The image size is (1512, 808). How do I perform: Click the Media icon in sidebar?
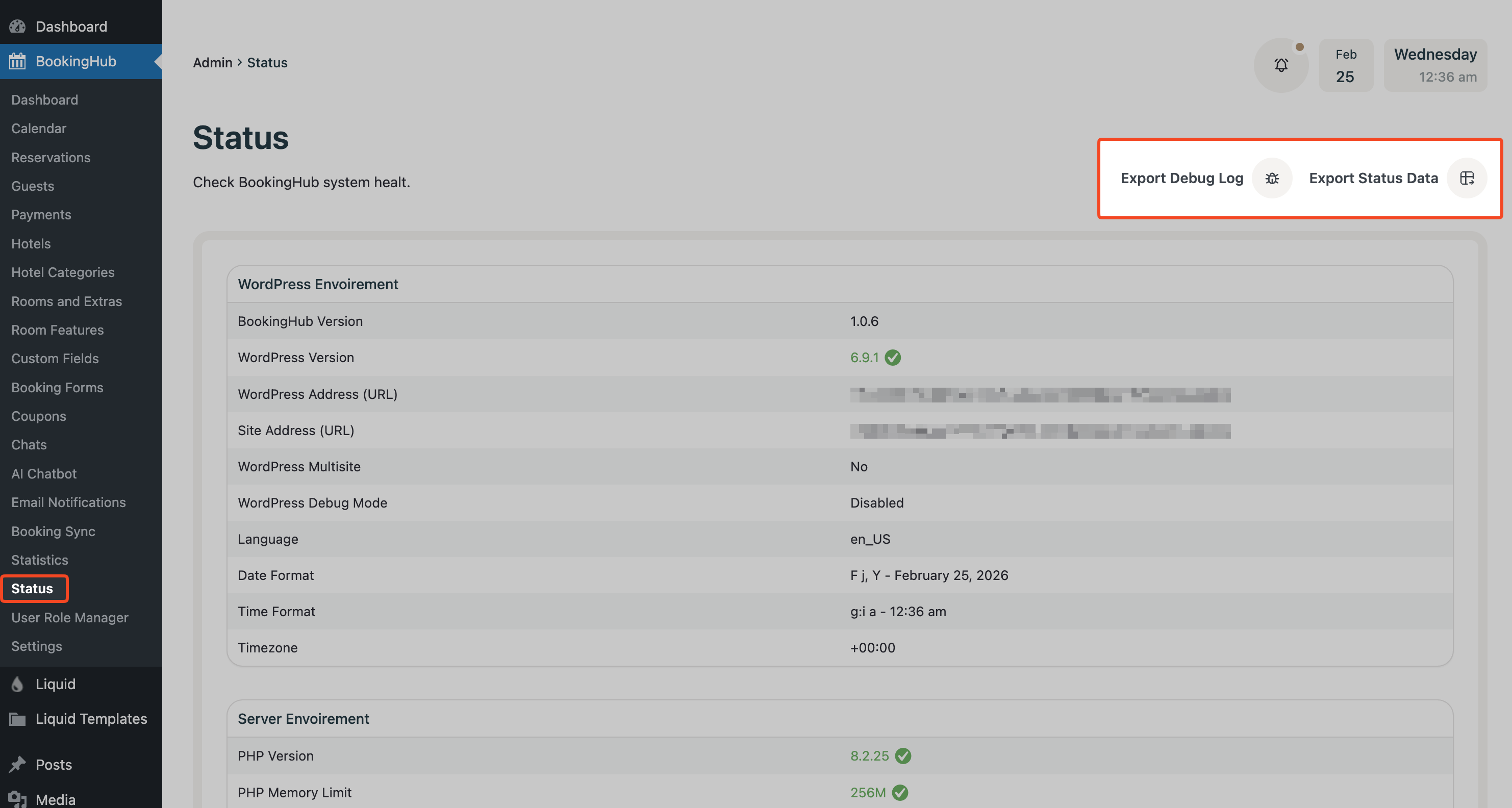click(18, 799)
